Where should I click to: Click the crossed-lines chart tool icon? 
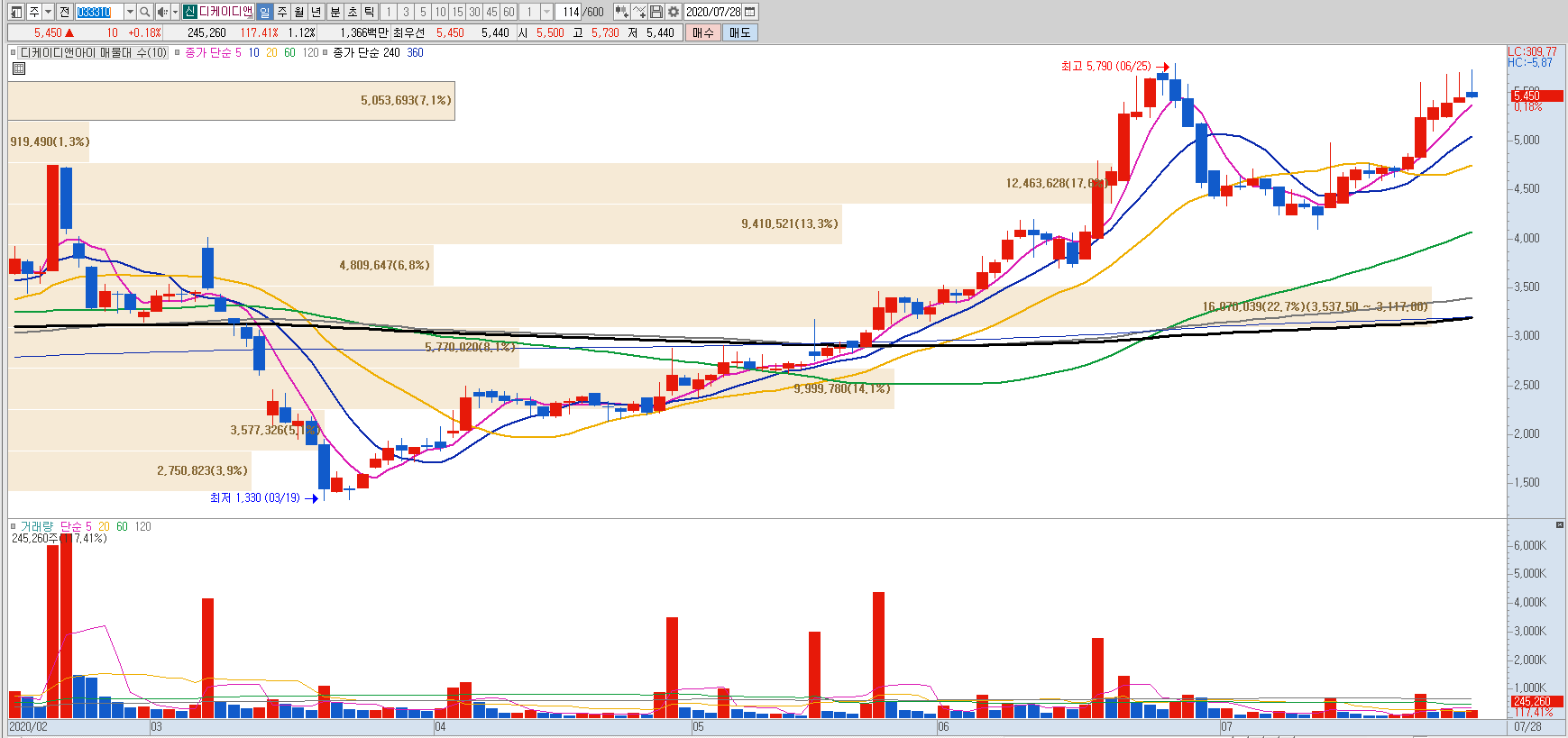coord(639,12)
